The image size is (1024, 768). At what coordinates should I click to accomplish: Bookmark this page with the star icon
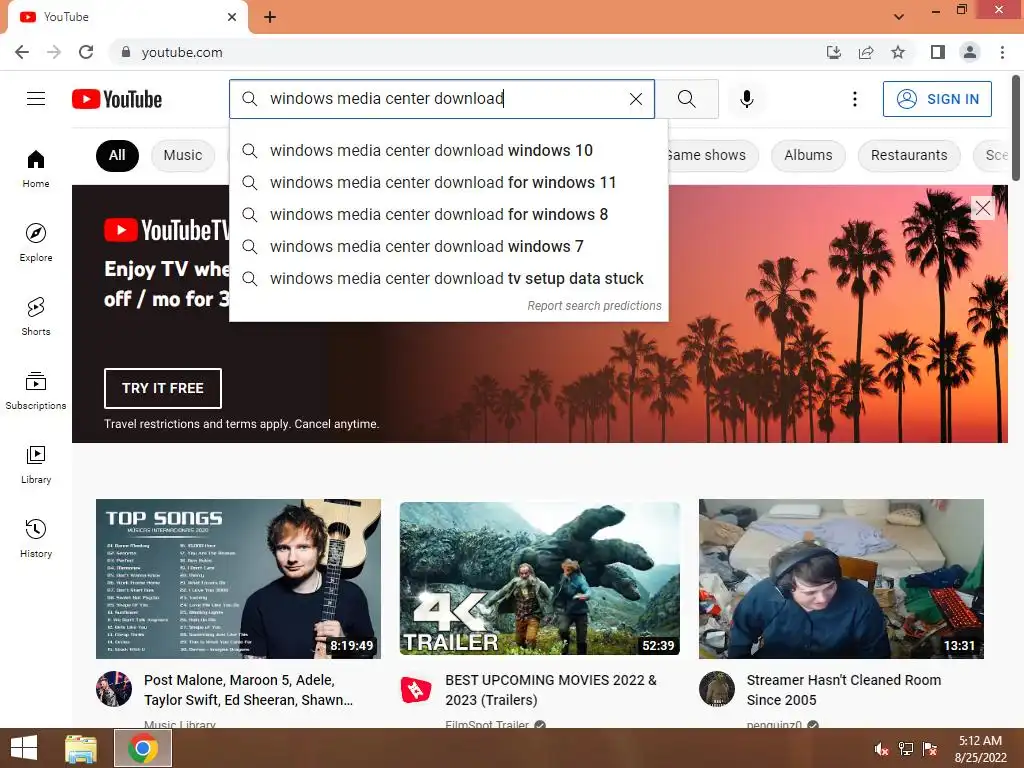898,52
